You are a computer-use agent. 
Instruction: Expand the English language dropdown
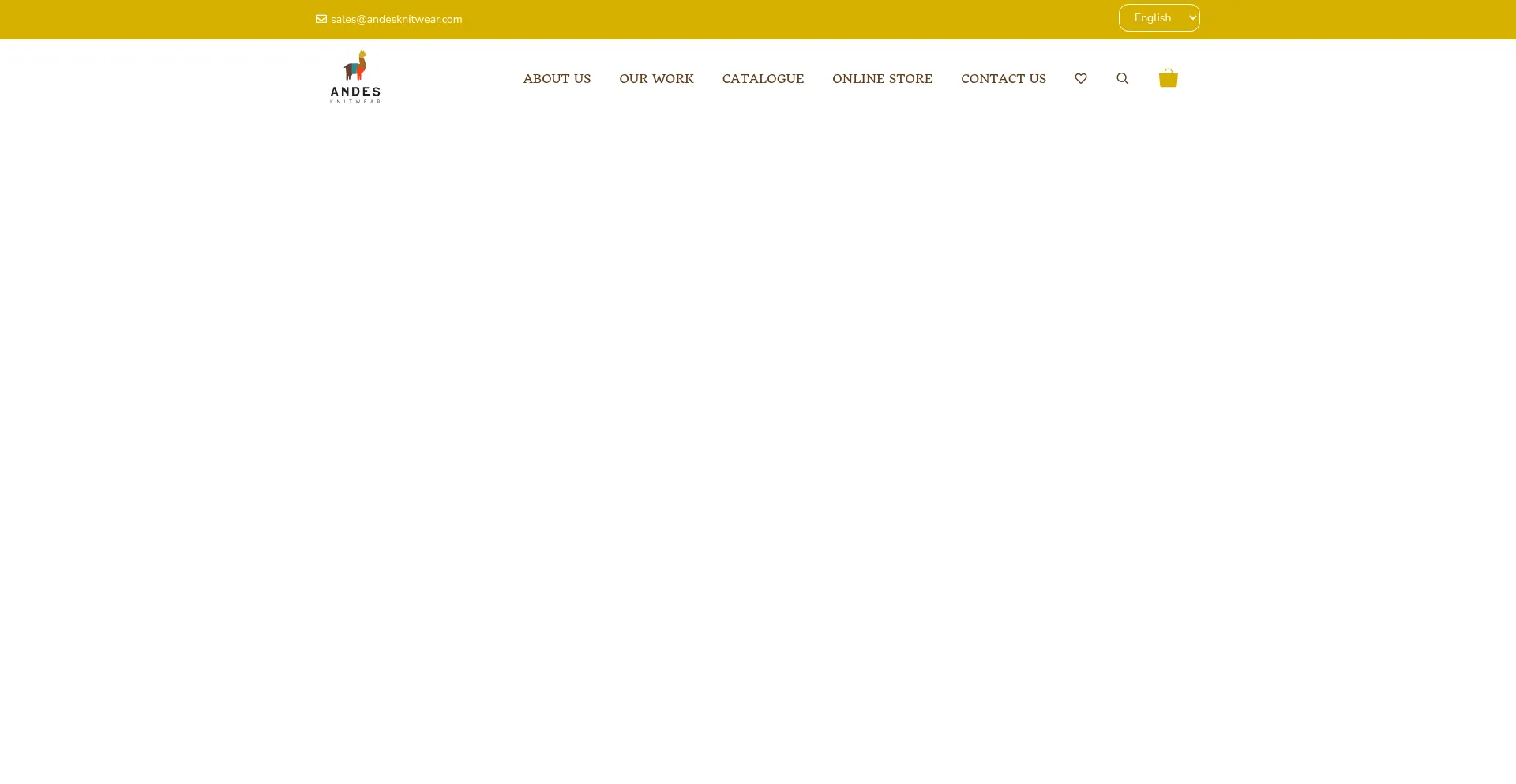pos(1158,18)
